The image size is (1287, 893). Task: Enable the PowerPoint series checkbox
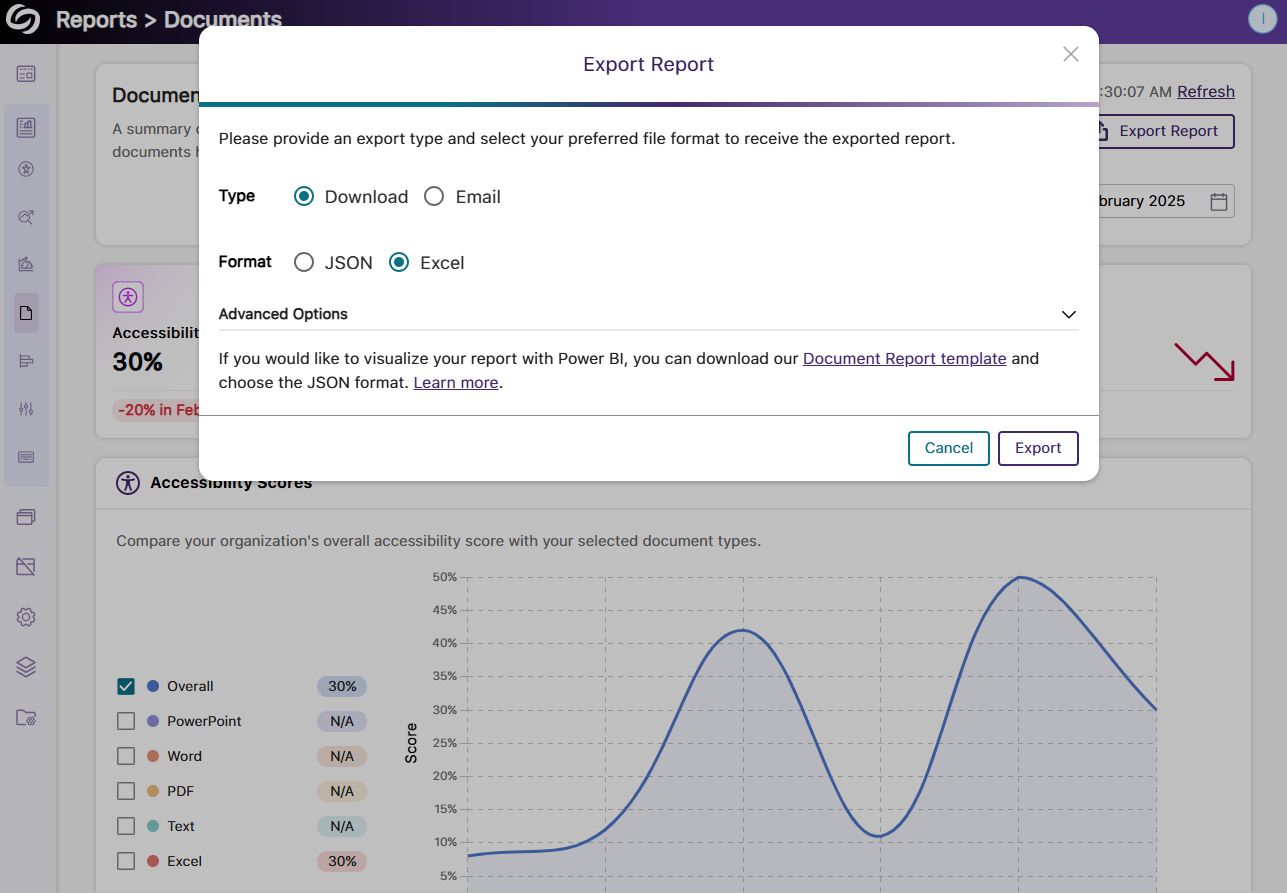coord(126,721)
